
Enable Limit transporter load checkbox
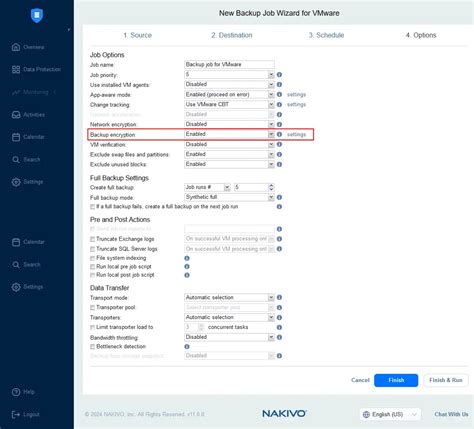pyautogui.click(x=92, y=328)
